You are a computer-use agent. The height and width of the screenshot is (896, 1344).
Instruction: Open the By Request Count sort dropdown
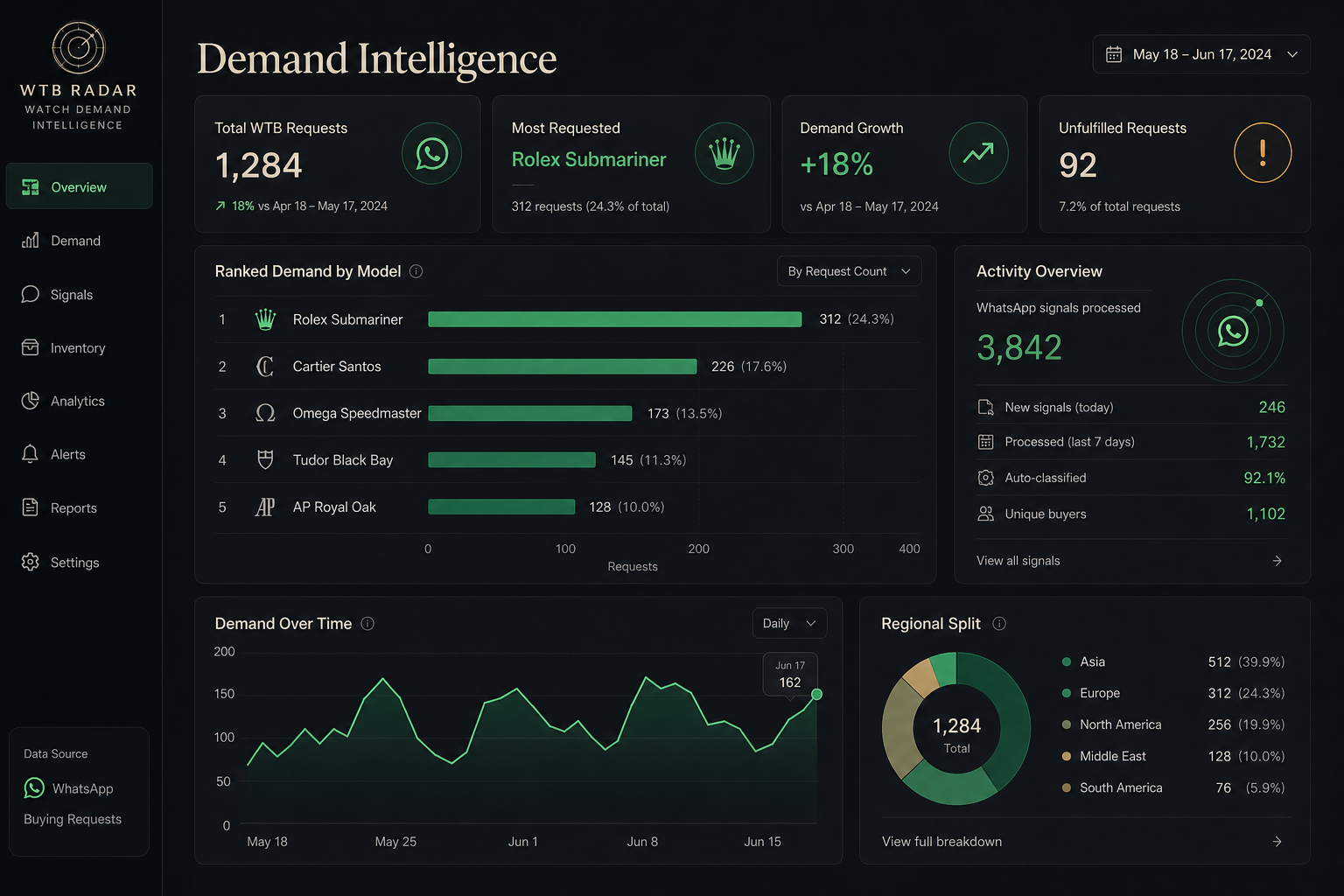849,271
